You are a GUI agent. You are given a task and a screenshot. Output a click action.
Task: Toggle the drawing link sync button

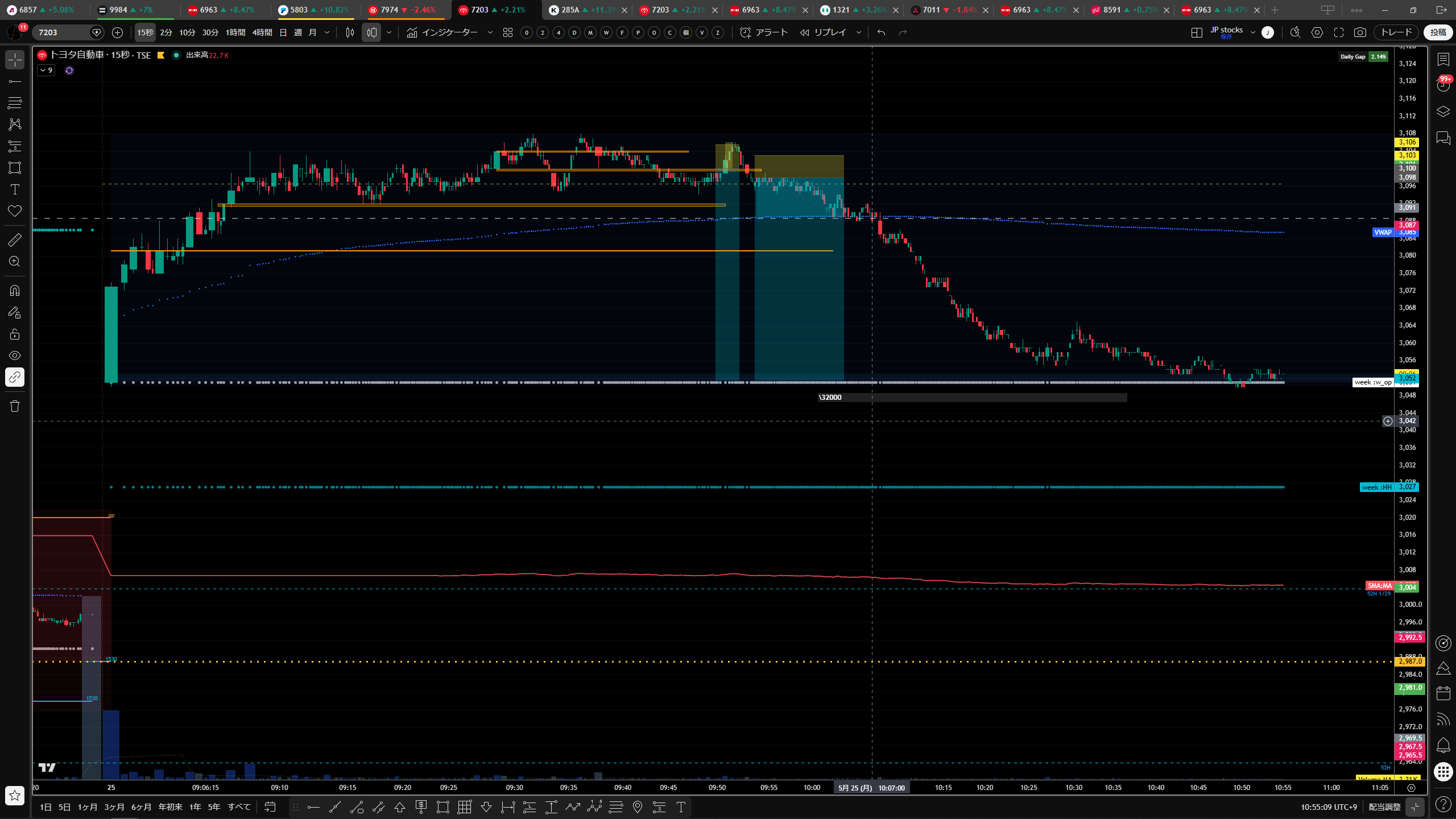coord(15,377)
